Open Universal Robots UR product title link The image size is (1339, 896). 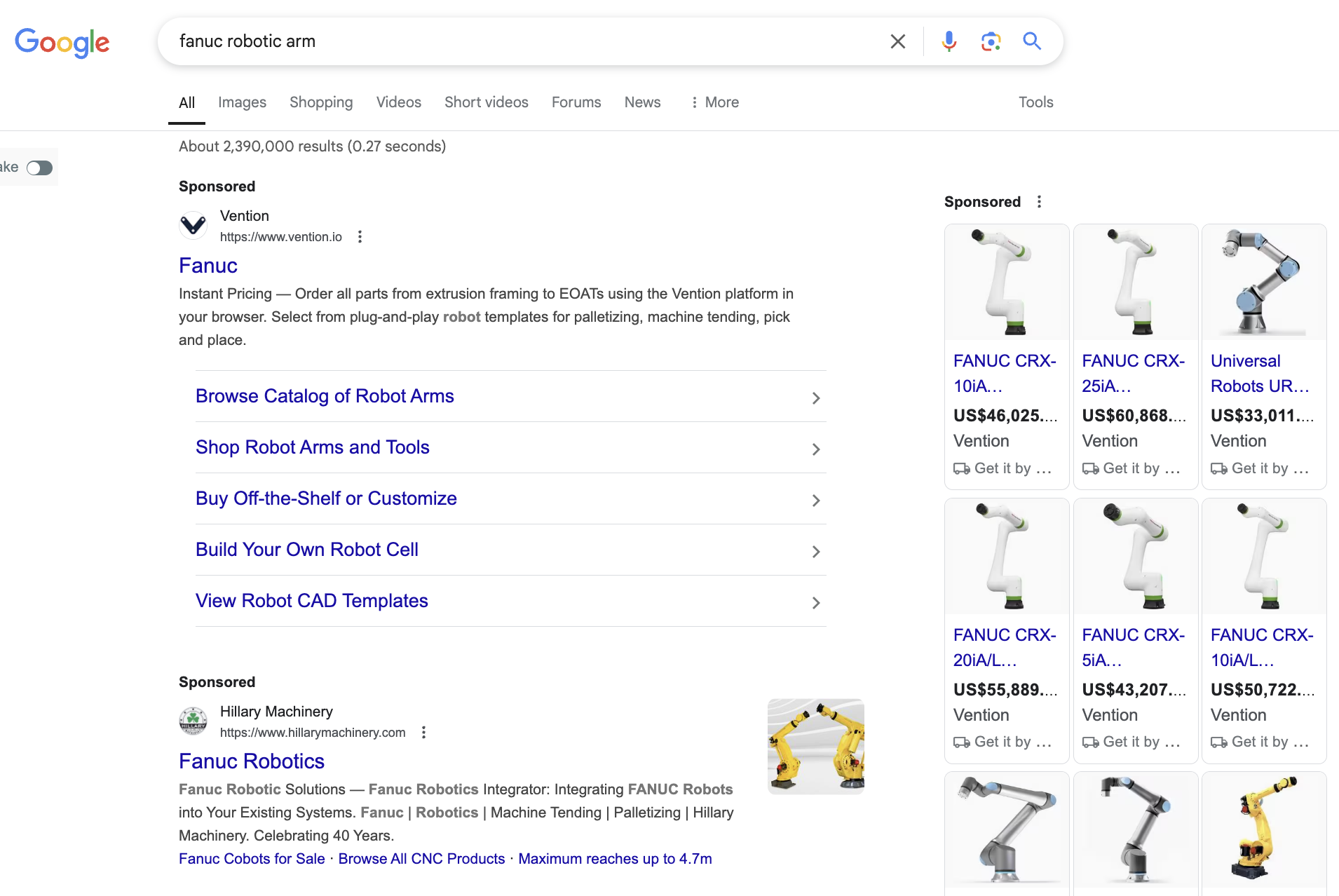pos(1260,374)
